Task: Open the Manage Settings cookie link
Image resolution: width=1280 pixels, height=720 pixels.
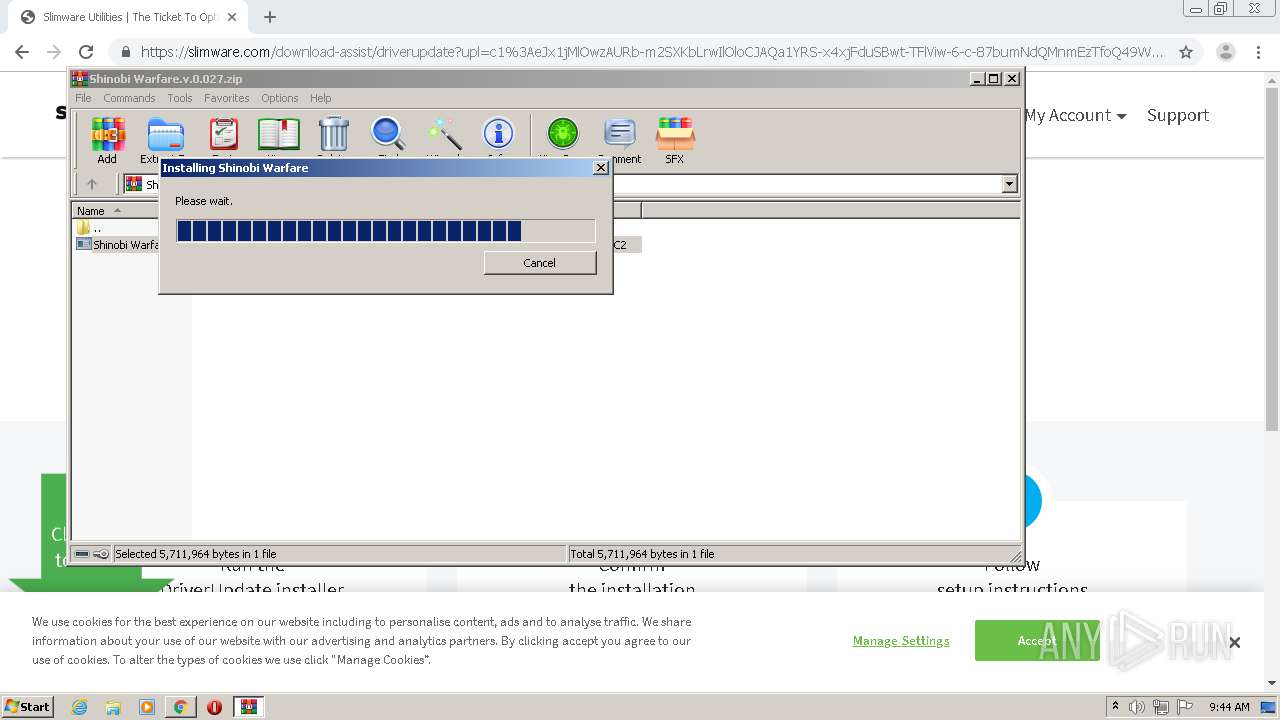Action: pos(901,641)
